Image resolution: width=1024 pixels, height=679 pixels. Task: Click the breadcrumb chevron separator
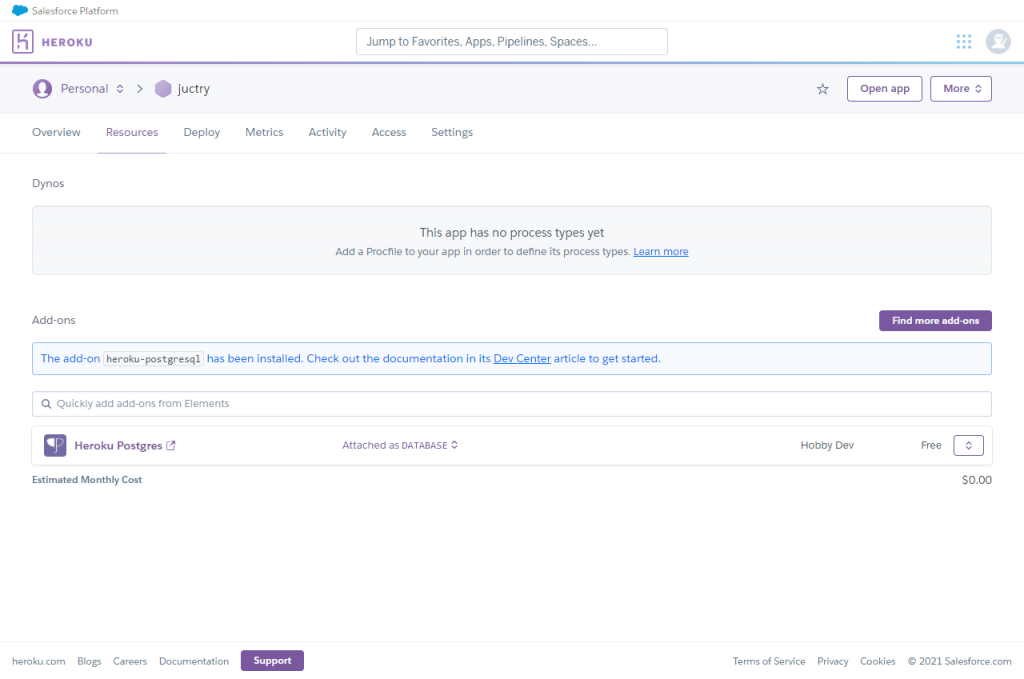coord(140,89)
